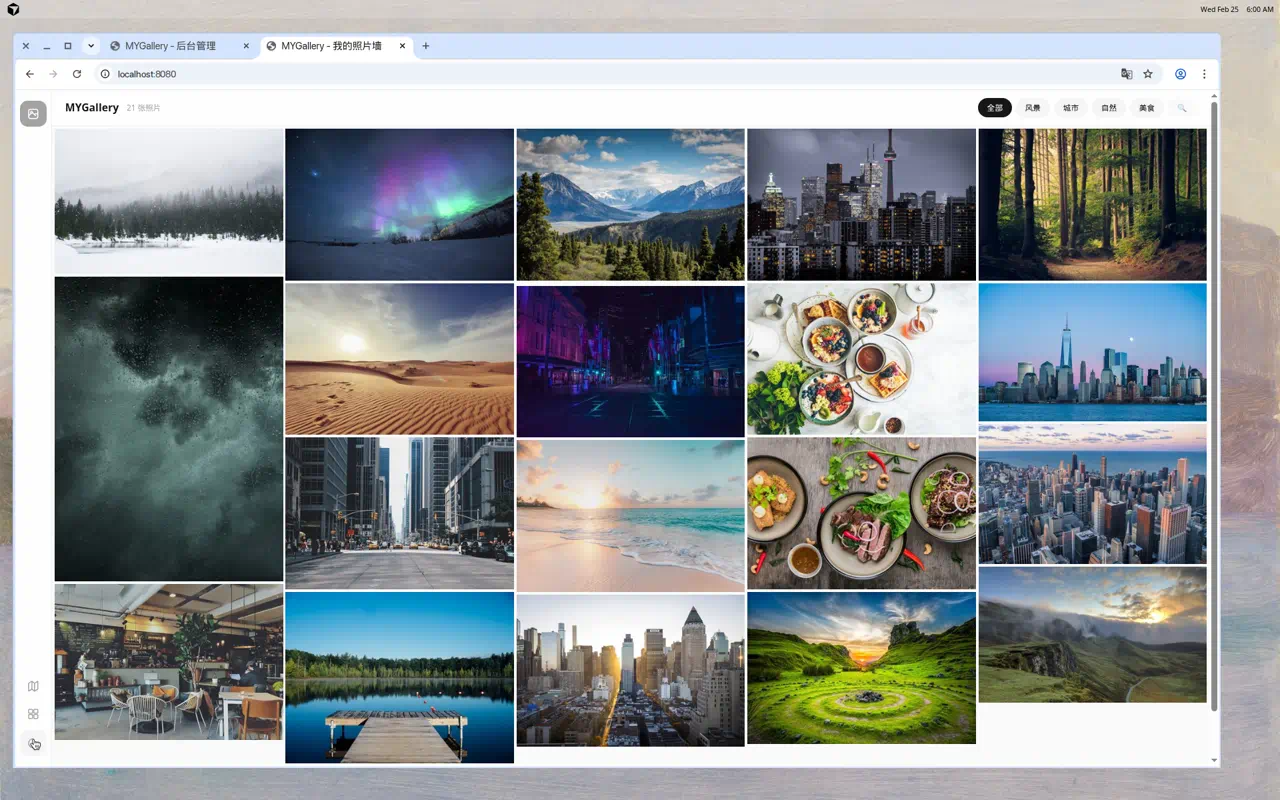Filter photos by 城市 category
Screen dimensions: 1280x800
coord(1070,108)
